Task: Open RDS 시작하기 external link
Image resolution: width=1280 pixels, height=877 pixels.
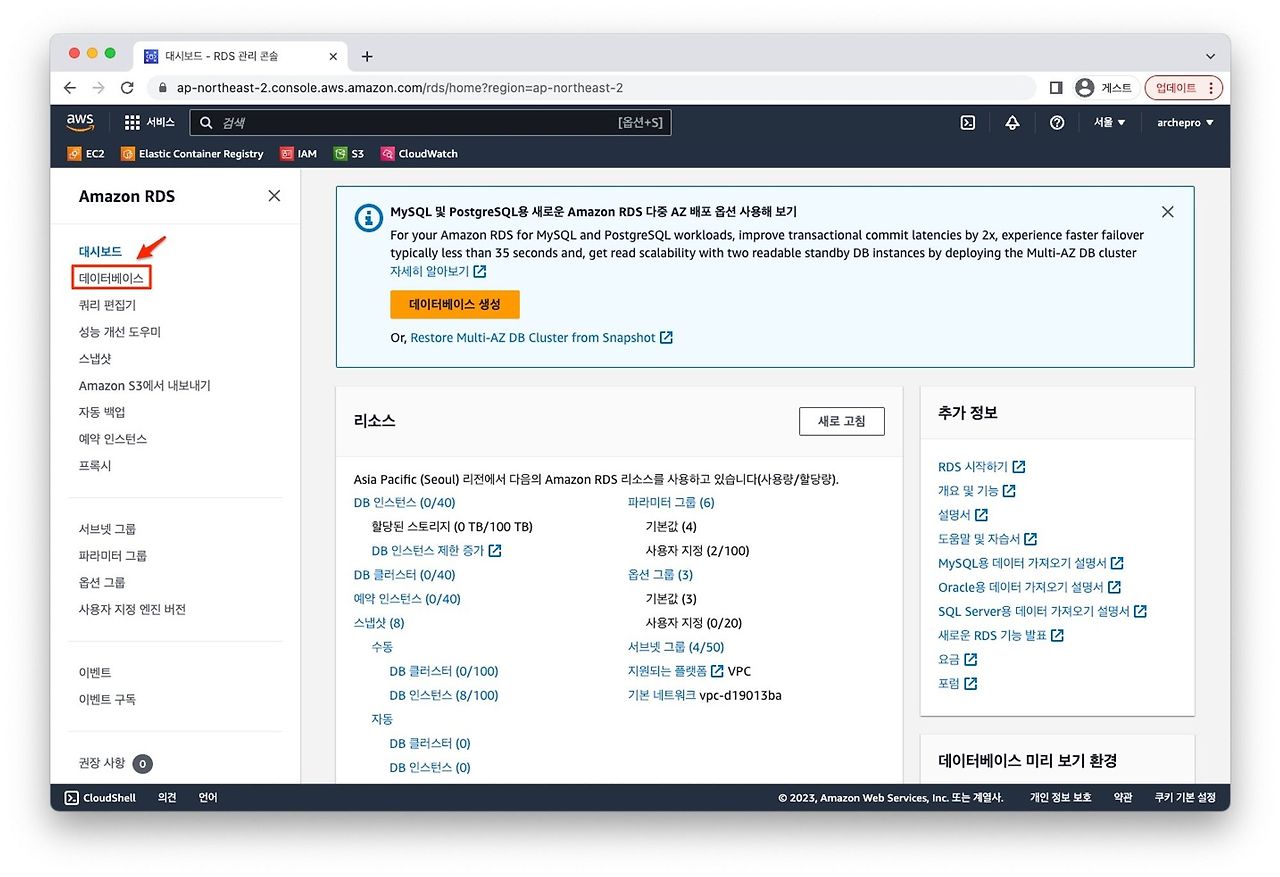Action: click(x=982, y=467)
